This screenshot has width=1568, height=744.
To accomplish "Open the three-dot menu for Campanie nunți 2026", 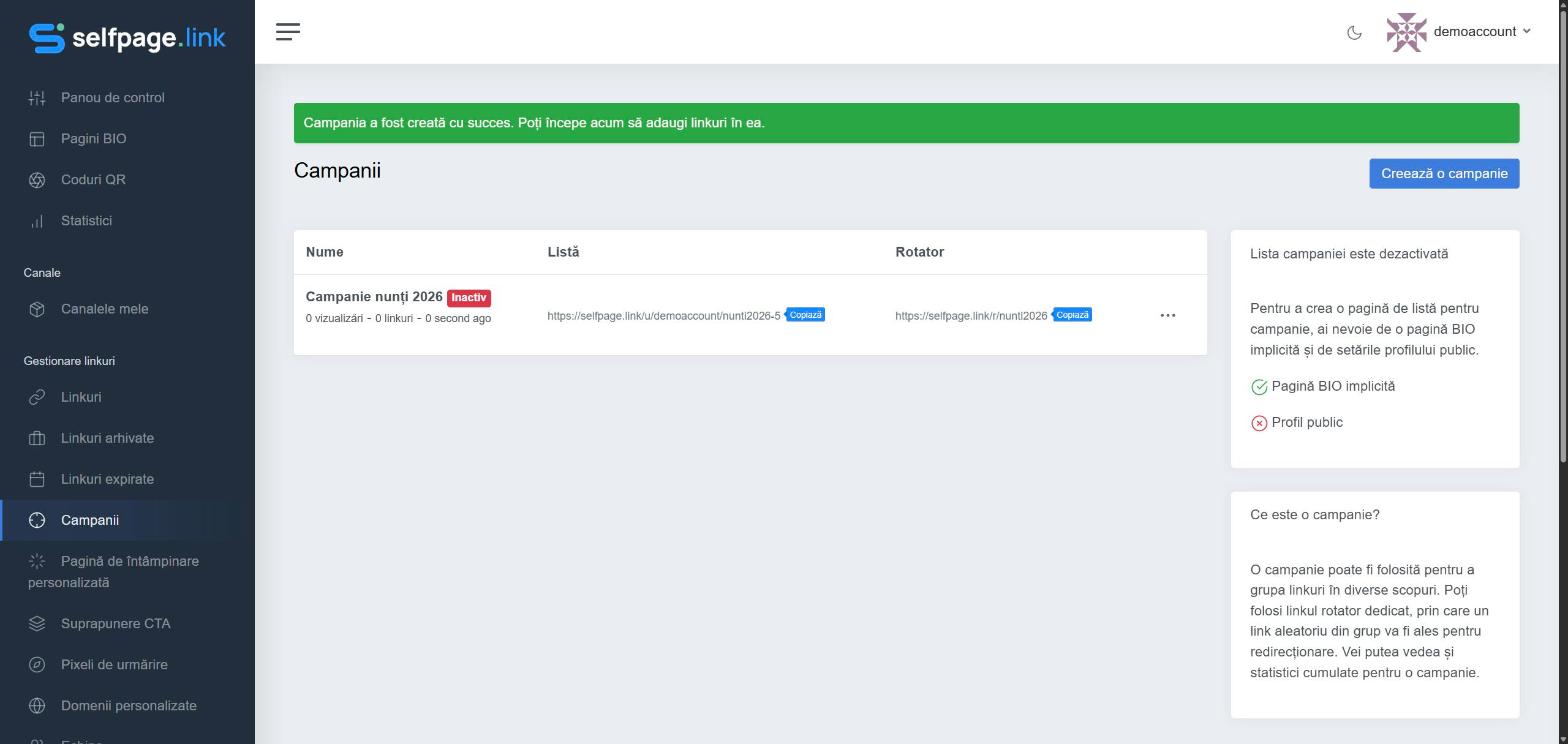I will pyautogui.click(x=1167, y=315).
